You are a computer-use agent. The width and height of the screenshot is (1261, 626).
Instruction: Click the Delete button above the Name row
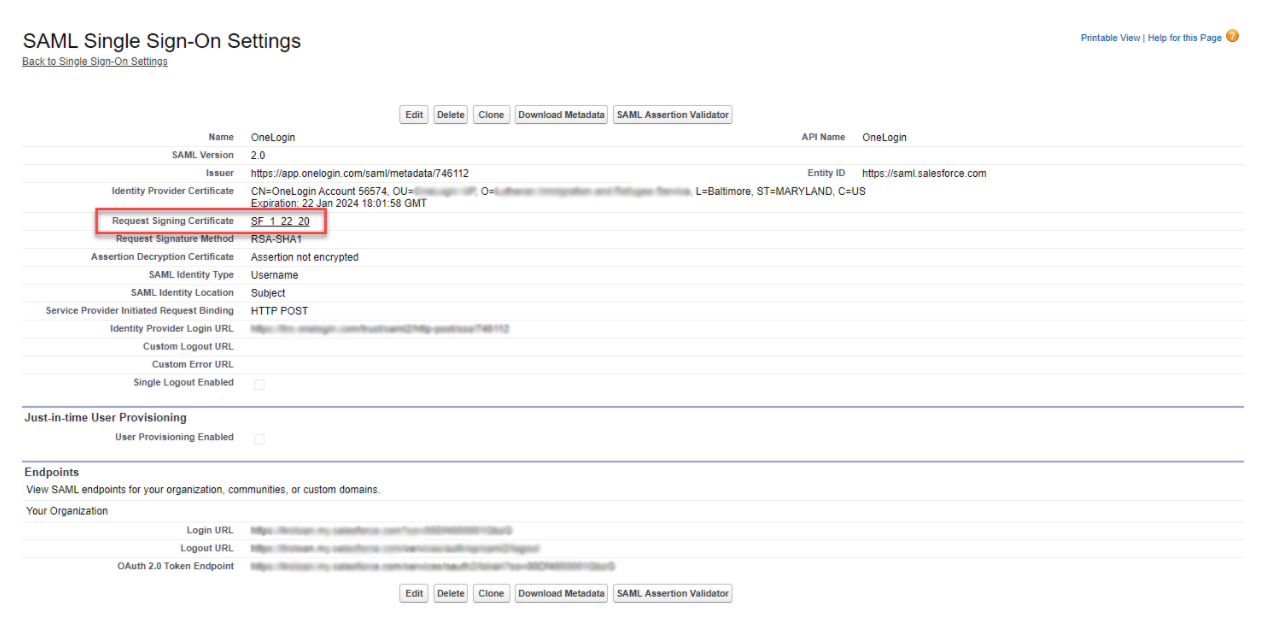pos(451,115)
